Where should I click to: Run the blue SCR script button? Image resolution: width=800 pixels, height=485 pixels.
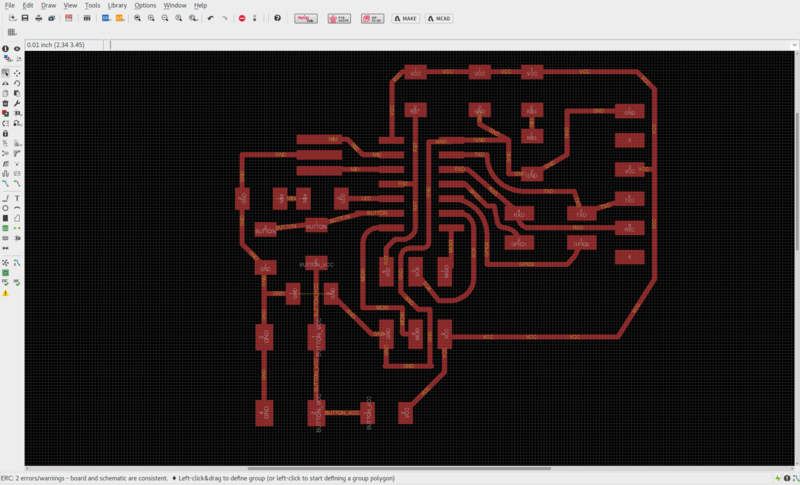[106, 18]
